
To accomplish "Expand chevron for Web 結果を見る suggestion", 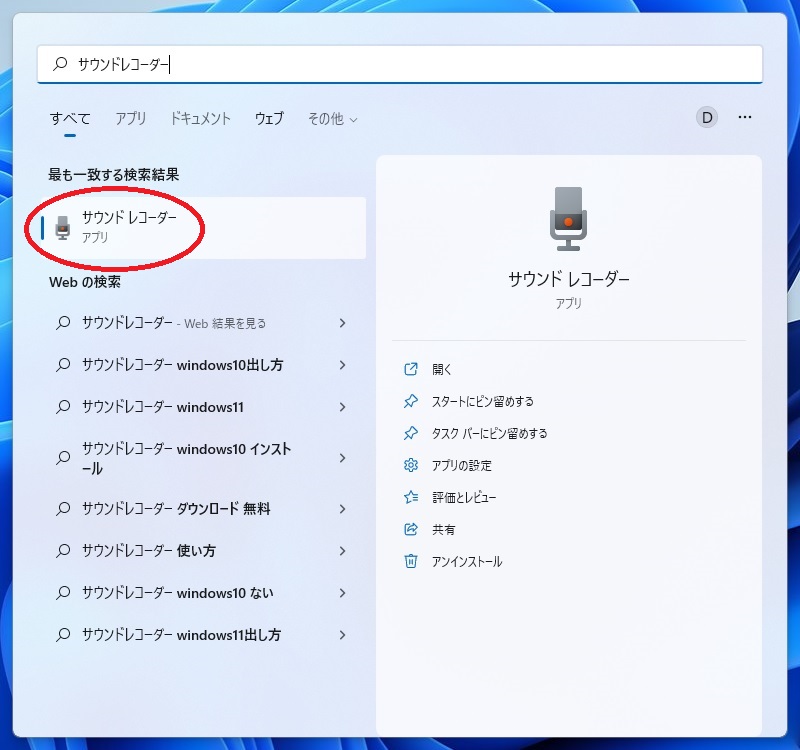I will [342, 323].
